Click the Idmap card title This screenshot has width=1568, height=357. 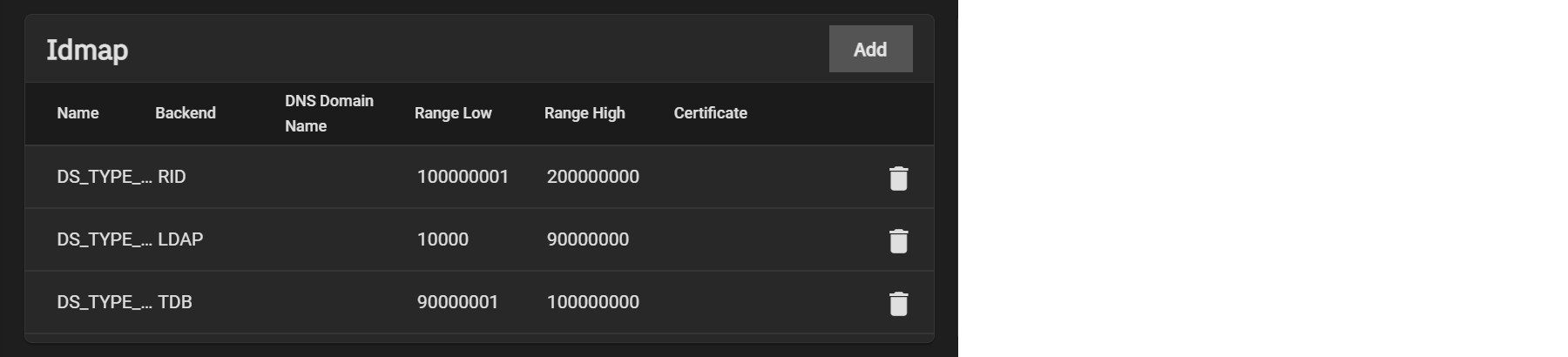pyautogui.click(x=87, y=51)
